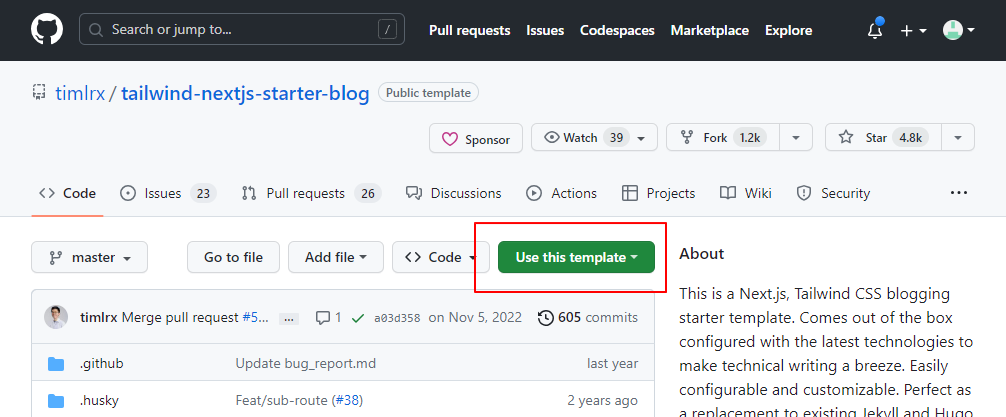Open the Feat/sub-route commit message
This screenshot has height=417, width=1006.
282,401
